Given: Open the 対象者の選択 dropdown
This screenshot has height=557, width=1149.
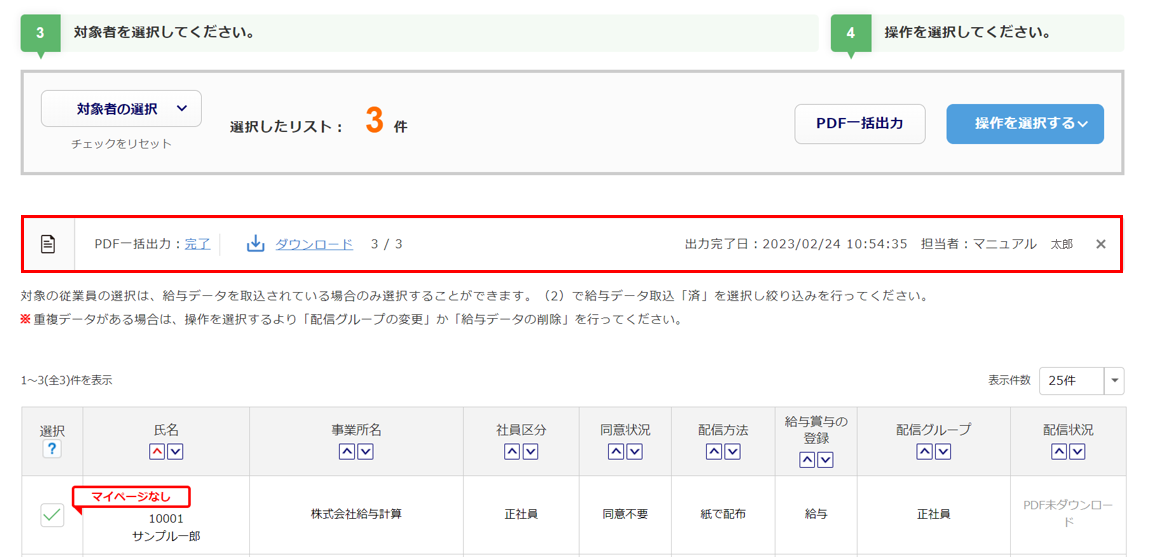Looking at the screenshot, I should (121, 109).
